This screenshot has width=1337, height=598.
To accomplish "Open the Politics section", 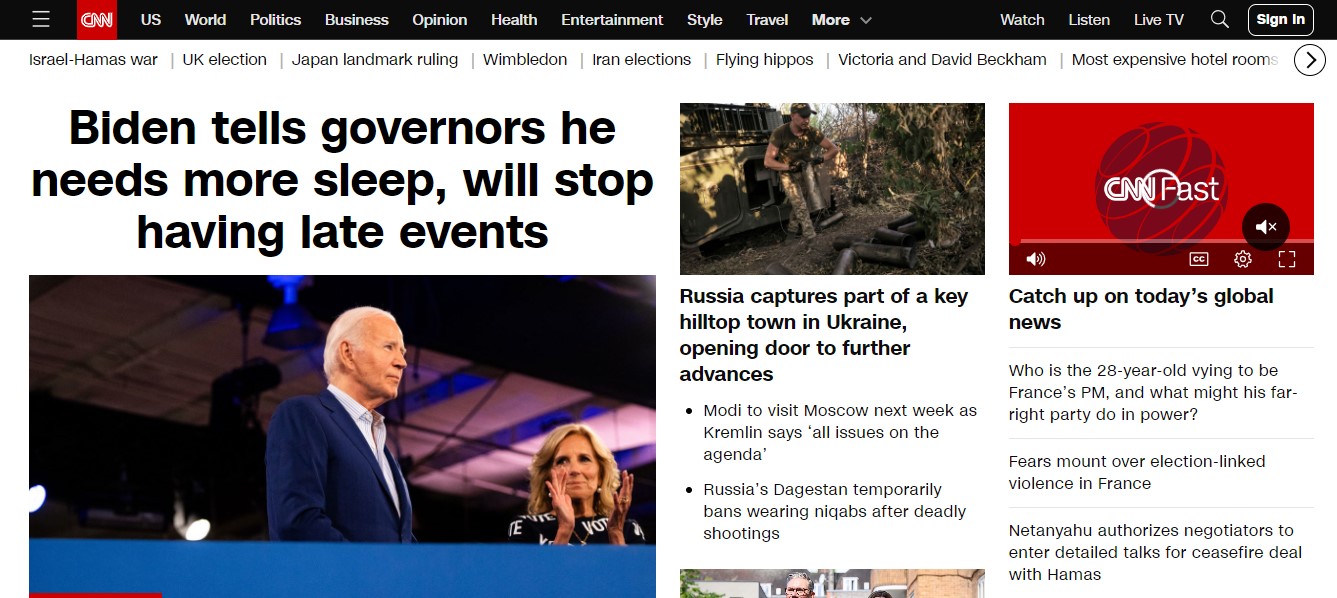I will coord(275,19).
